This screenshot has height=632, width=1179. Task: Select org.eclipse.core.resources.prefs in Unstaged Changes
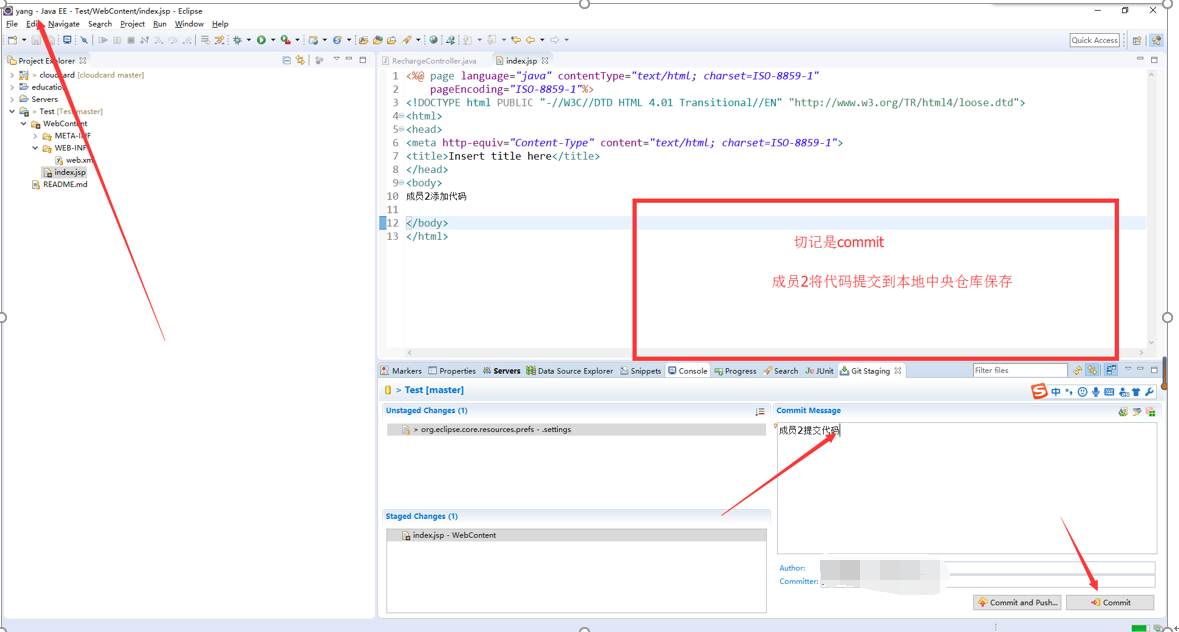pos(576,429)
